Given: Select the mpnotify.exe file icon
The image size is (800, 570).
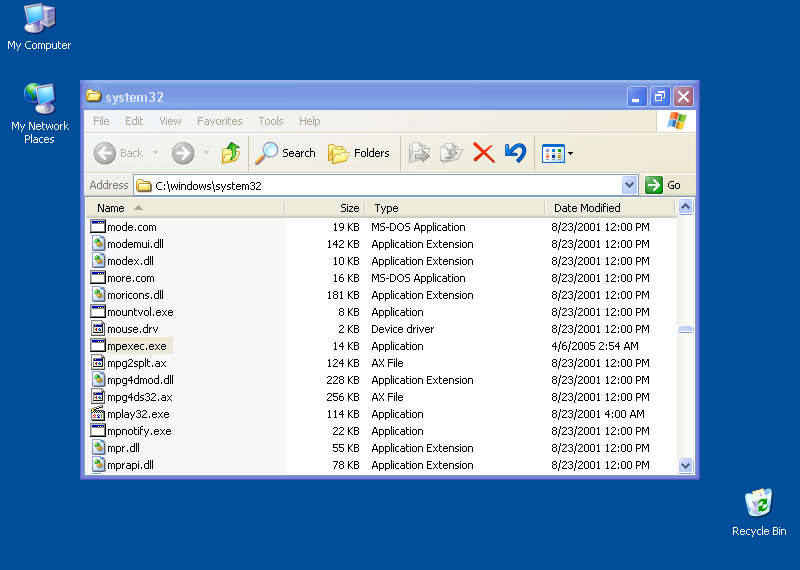Looking at the screenshot, I should [x=98, y=431].
